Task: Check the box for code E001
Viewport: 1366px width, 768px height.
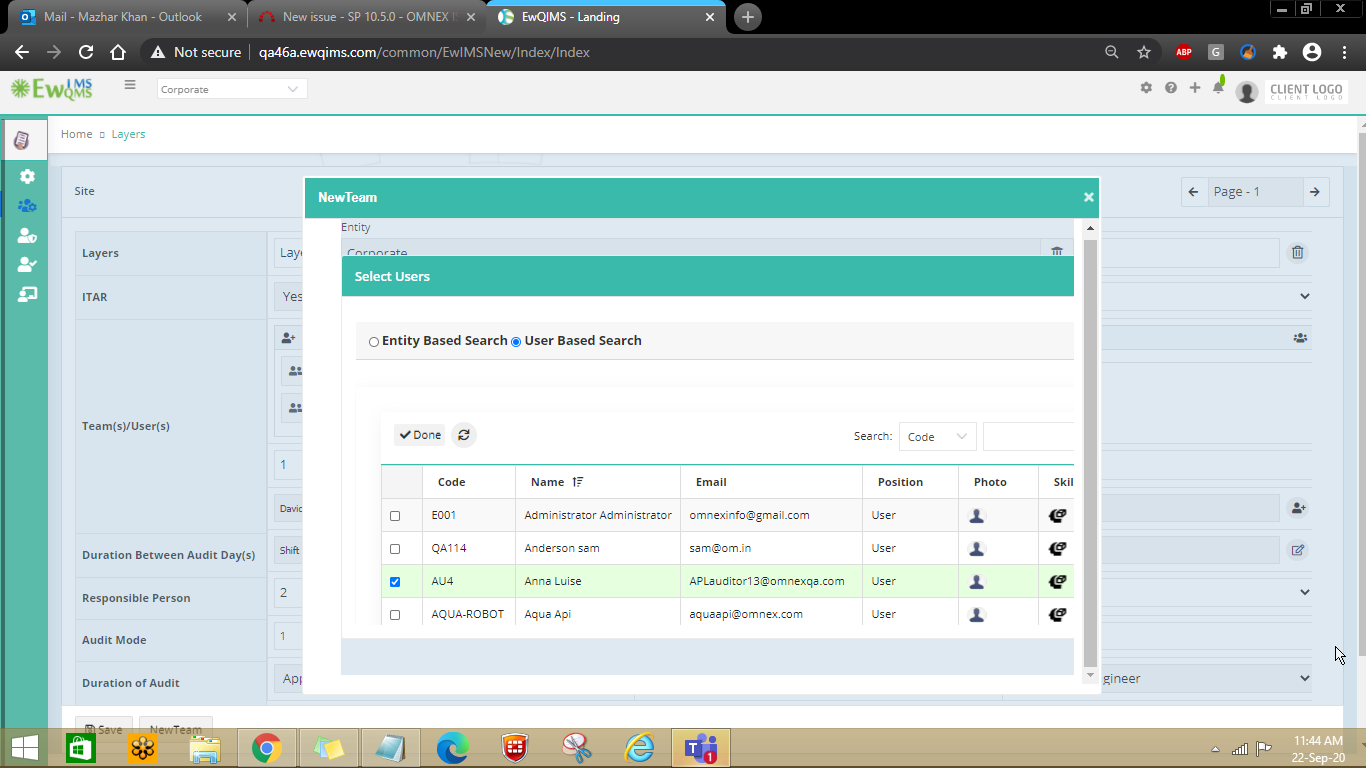Action: pyautogui.click(x=395, y=516)
